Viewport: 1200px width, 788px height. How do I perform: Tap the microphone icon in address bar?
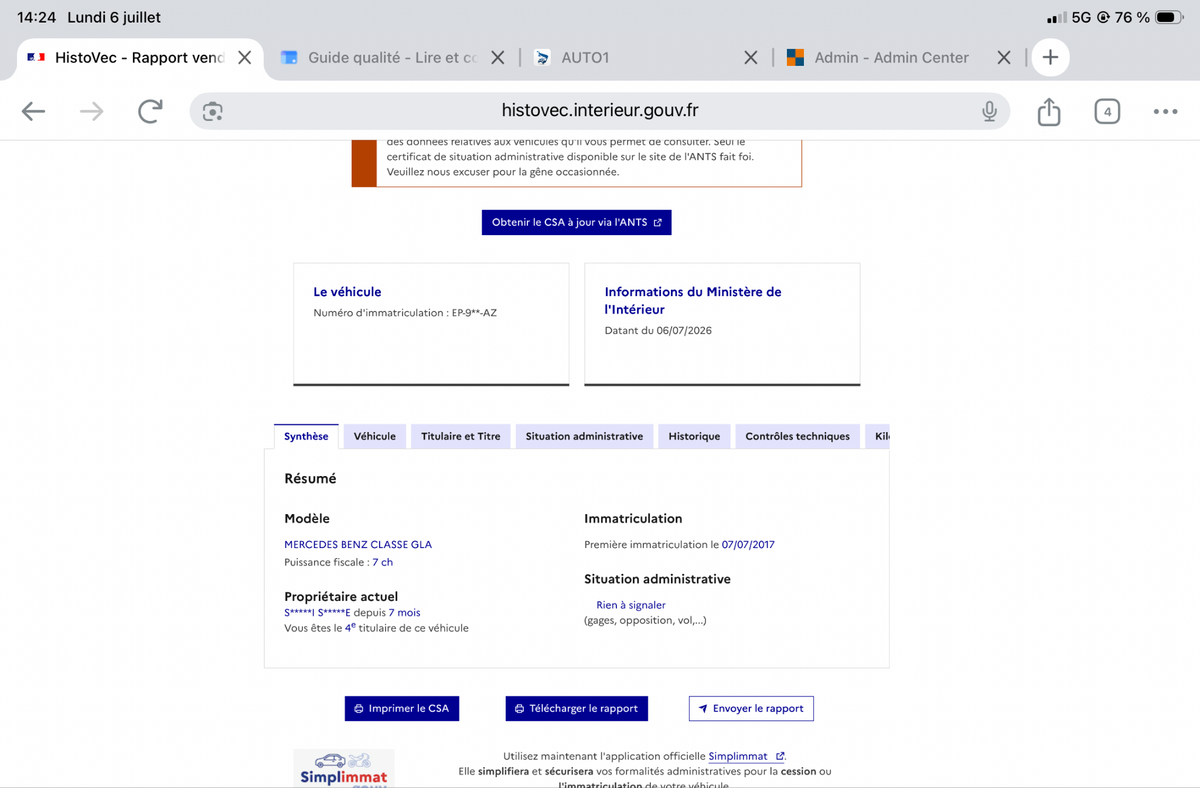coord(989,111)
